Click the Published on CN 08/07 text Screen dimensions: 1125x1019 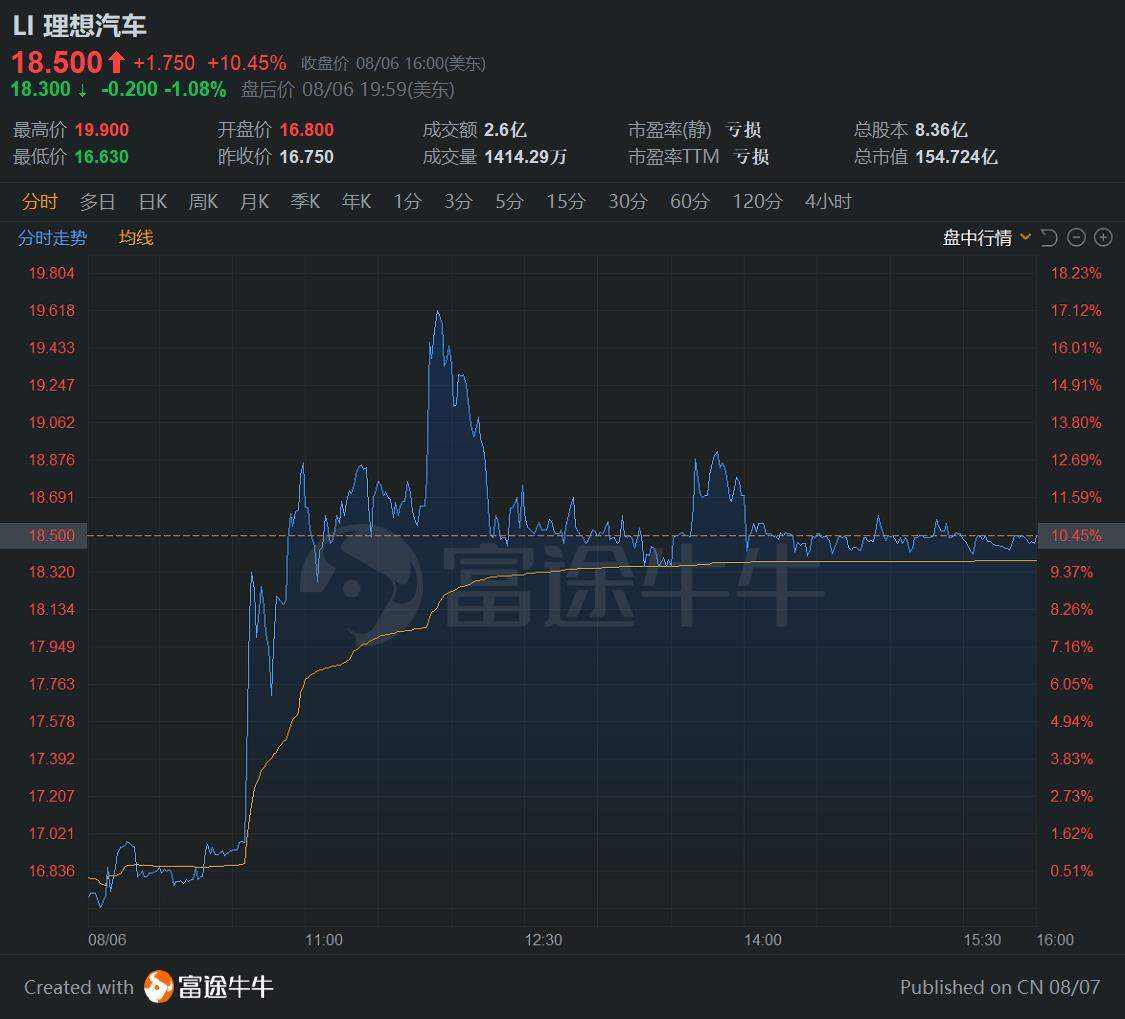tap(999, 987)
